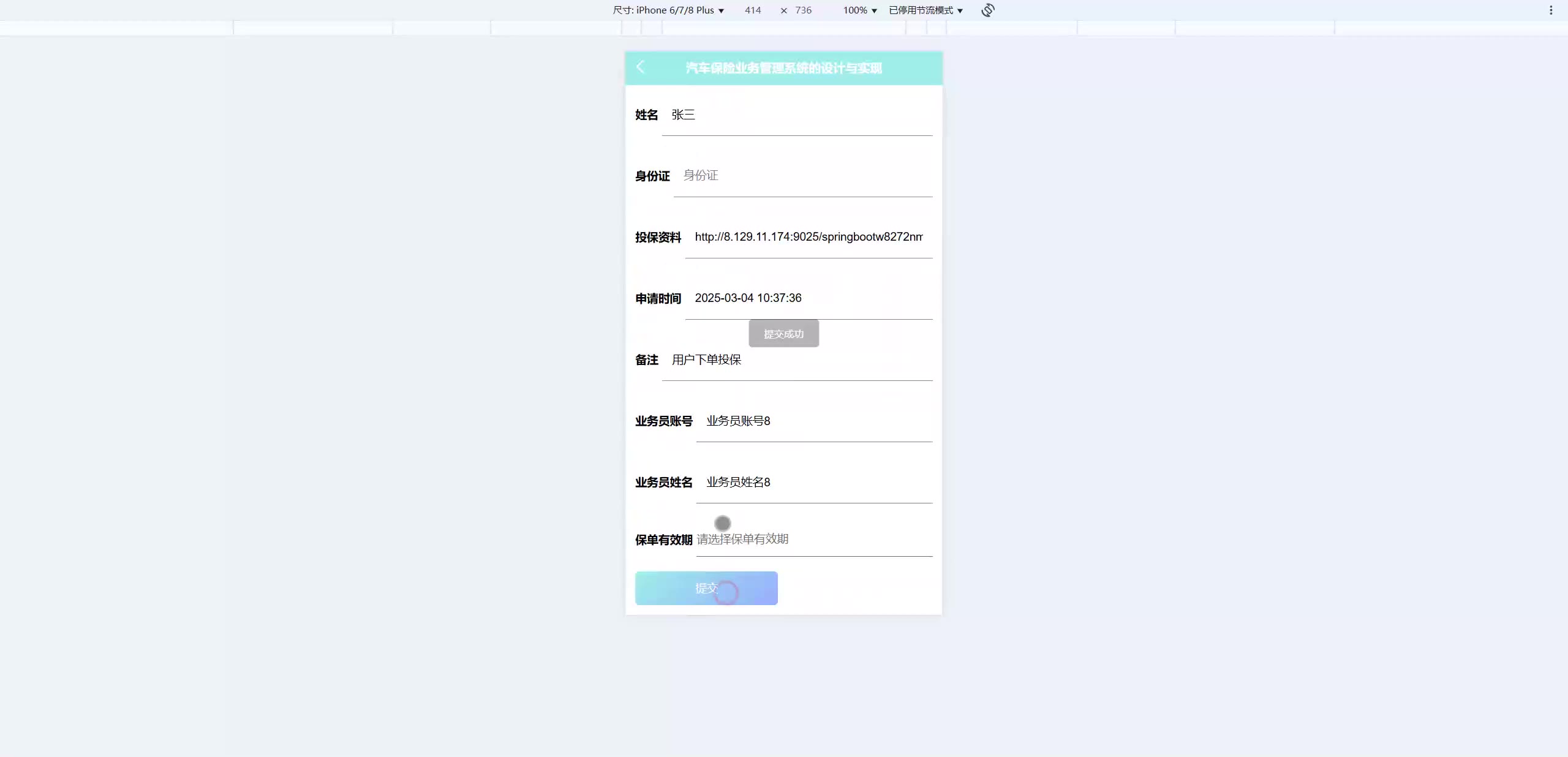Click the 业务员姓名 input field
1568x757 pixels.
[815, 483]
